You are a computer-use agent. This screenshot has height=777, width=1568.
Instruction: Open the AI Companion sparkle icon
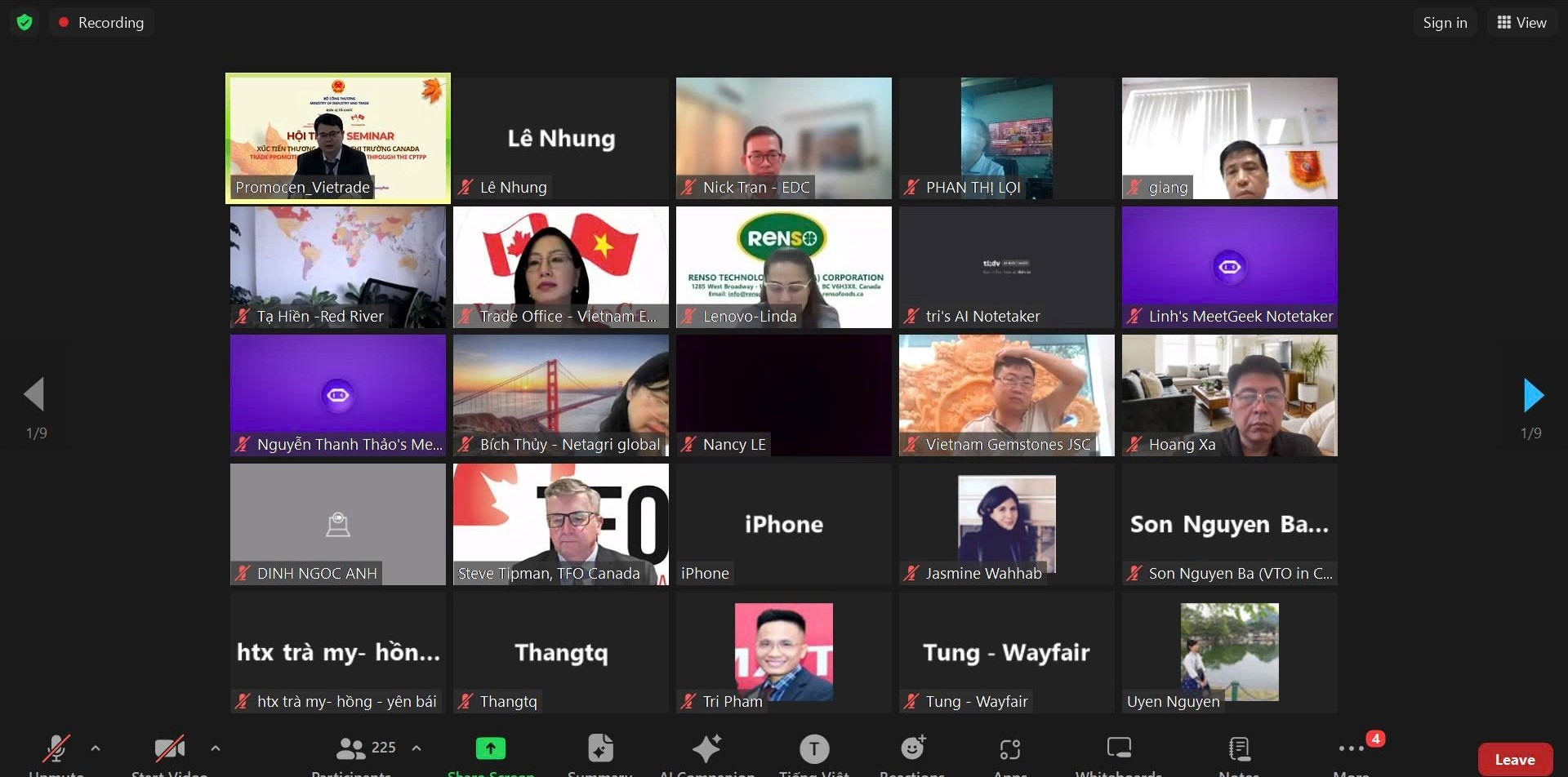706,748
